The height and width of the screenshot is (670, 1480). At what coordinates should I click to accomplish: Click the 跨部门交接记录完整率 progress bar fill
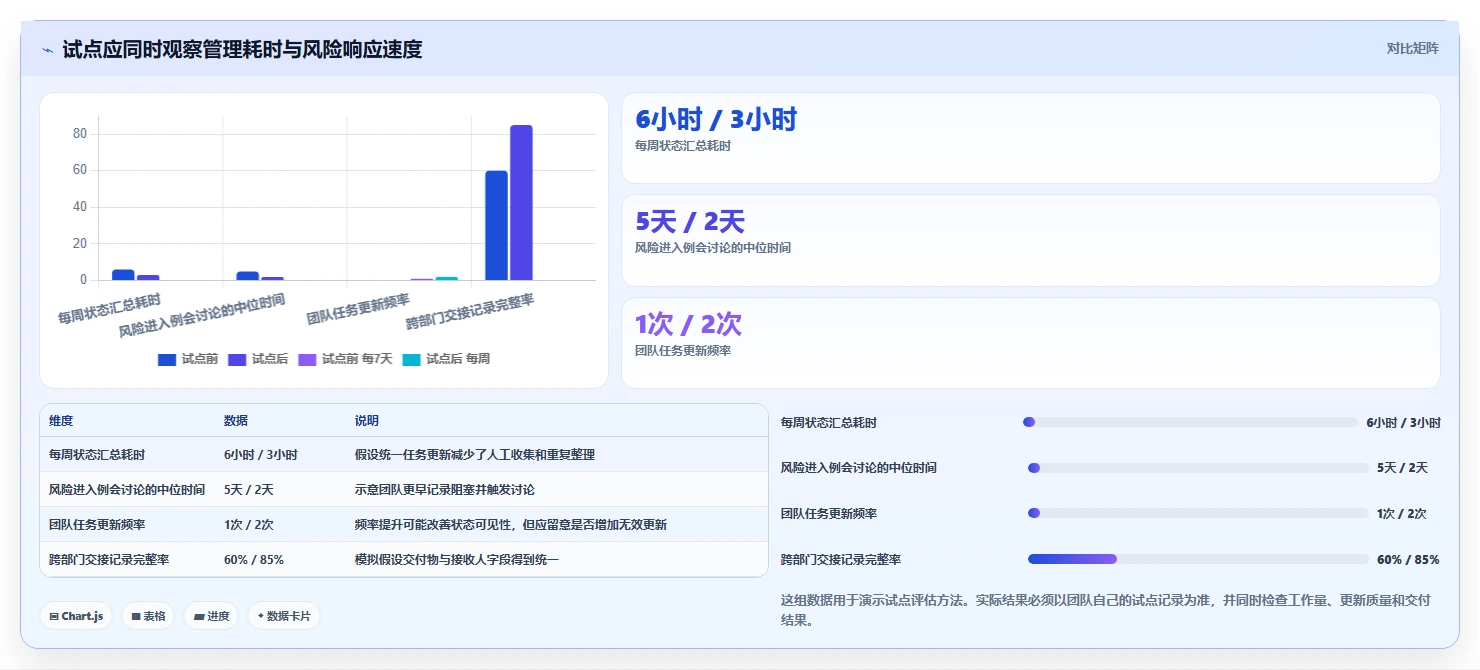click(x=1072, y=559)
